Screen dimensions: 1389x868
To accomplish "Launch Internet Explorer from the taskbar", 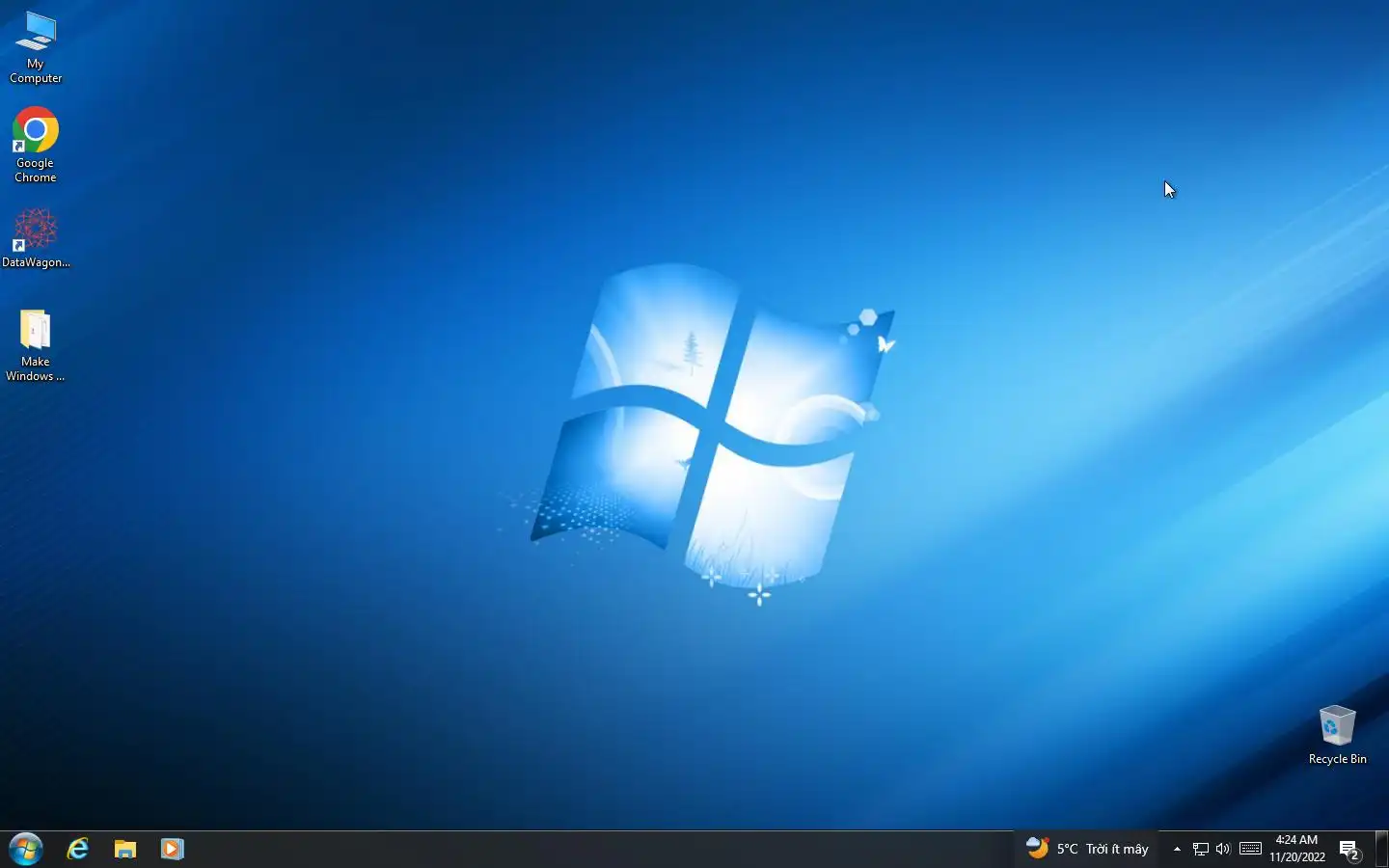I will tap(77, 849).
